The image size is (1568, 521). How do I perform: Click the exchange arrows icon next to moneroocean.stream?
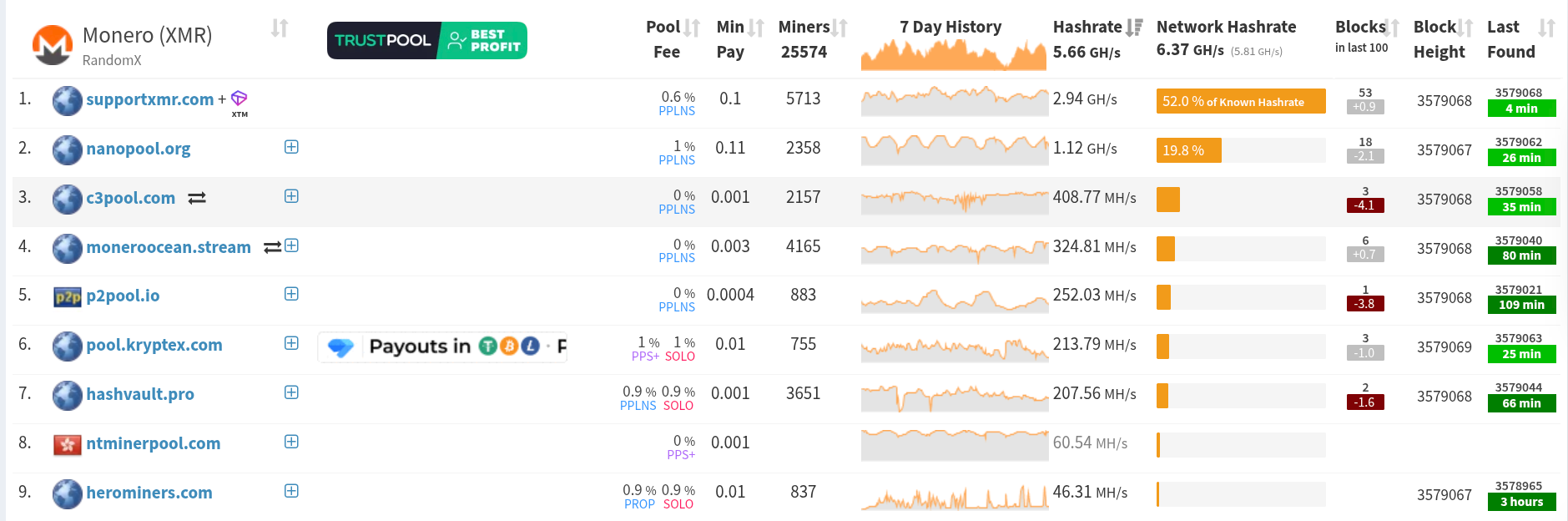coord(271,247)
